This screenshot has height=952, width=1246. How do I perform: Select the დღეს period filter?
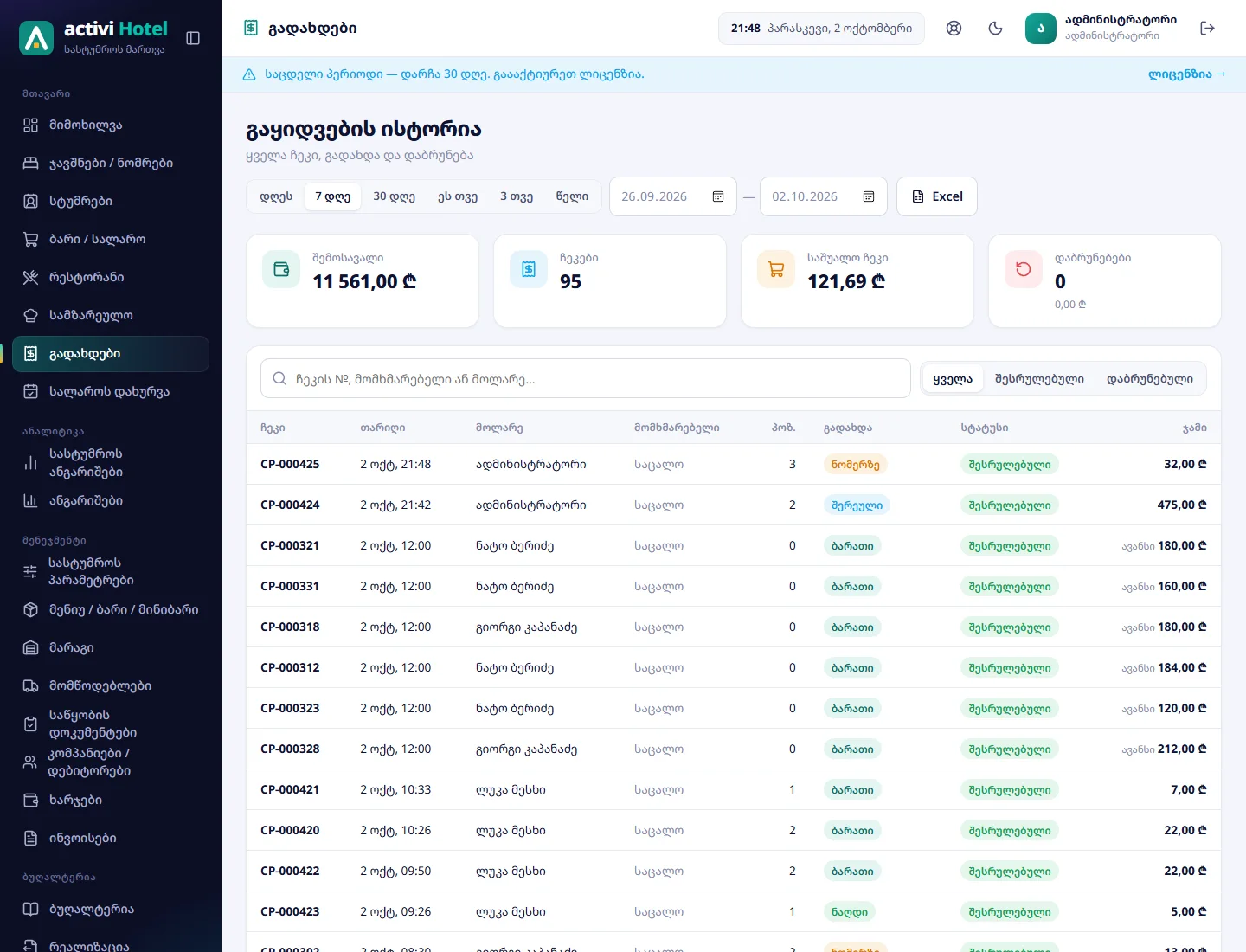pos(276,196)
